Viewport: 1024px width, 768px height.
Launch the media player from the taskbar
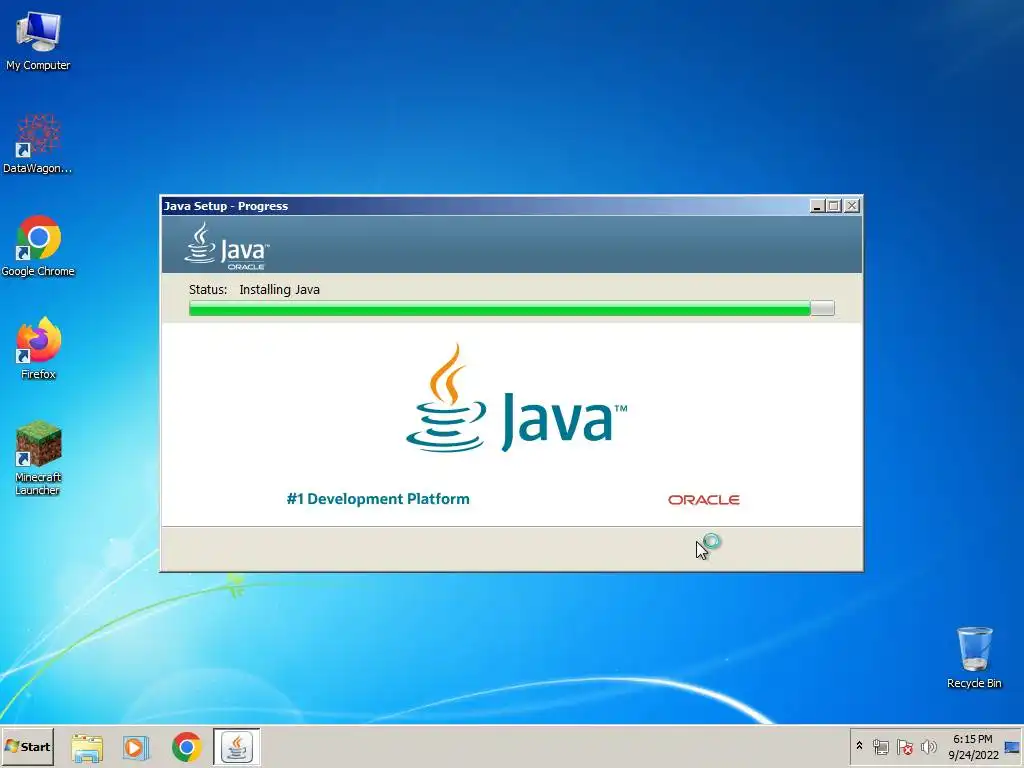click(x=136, y=748)
